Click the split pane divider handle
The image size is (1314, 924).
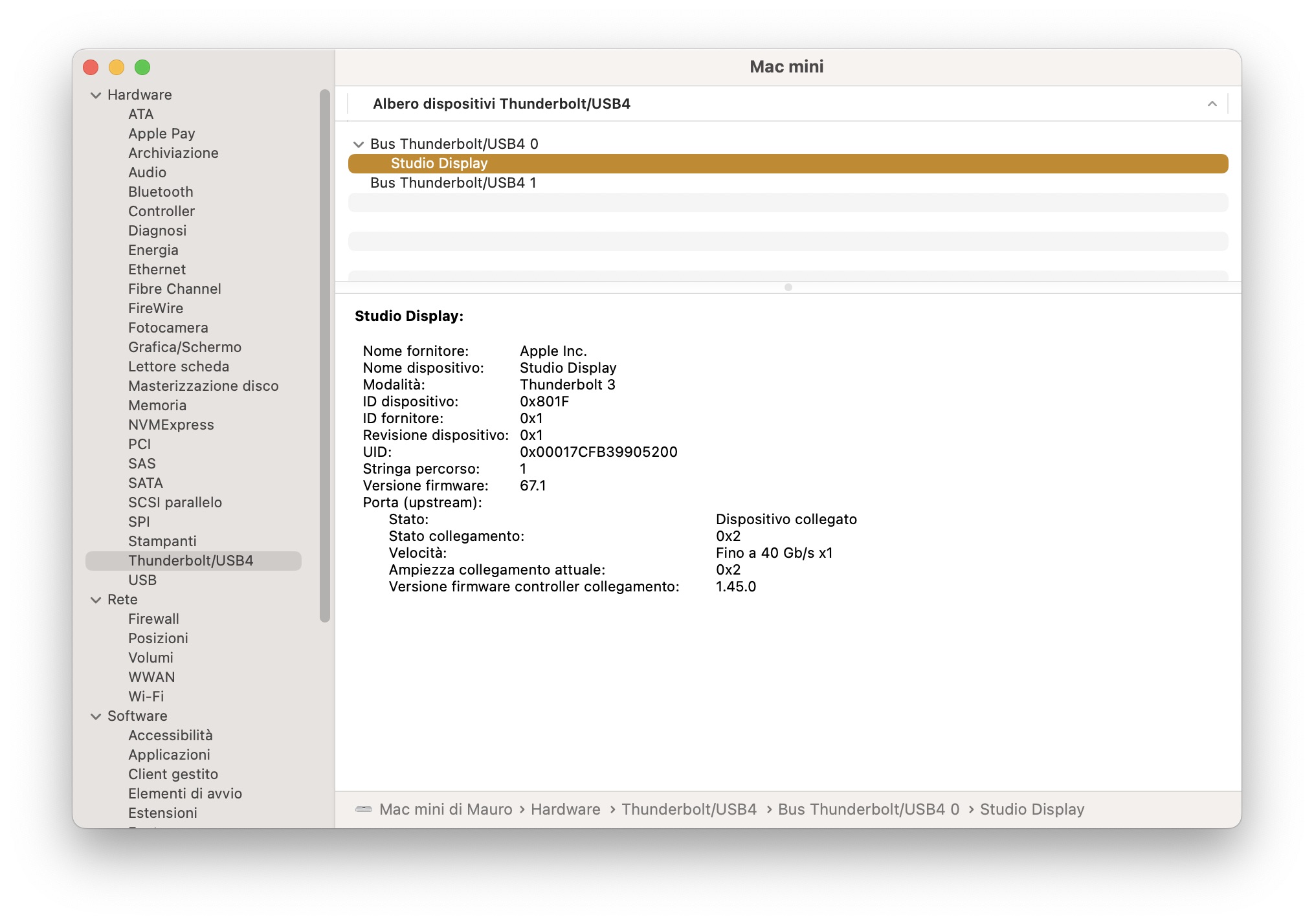pyautogui.click(x=788, y=287)
